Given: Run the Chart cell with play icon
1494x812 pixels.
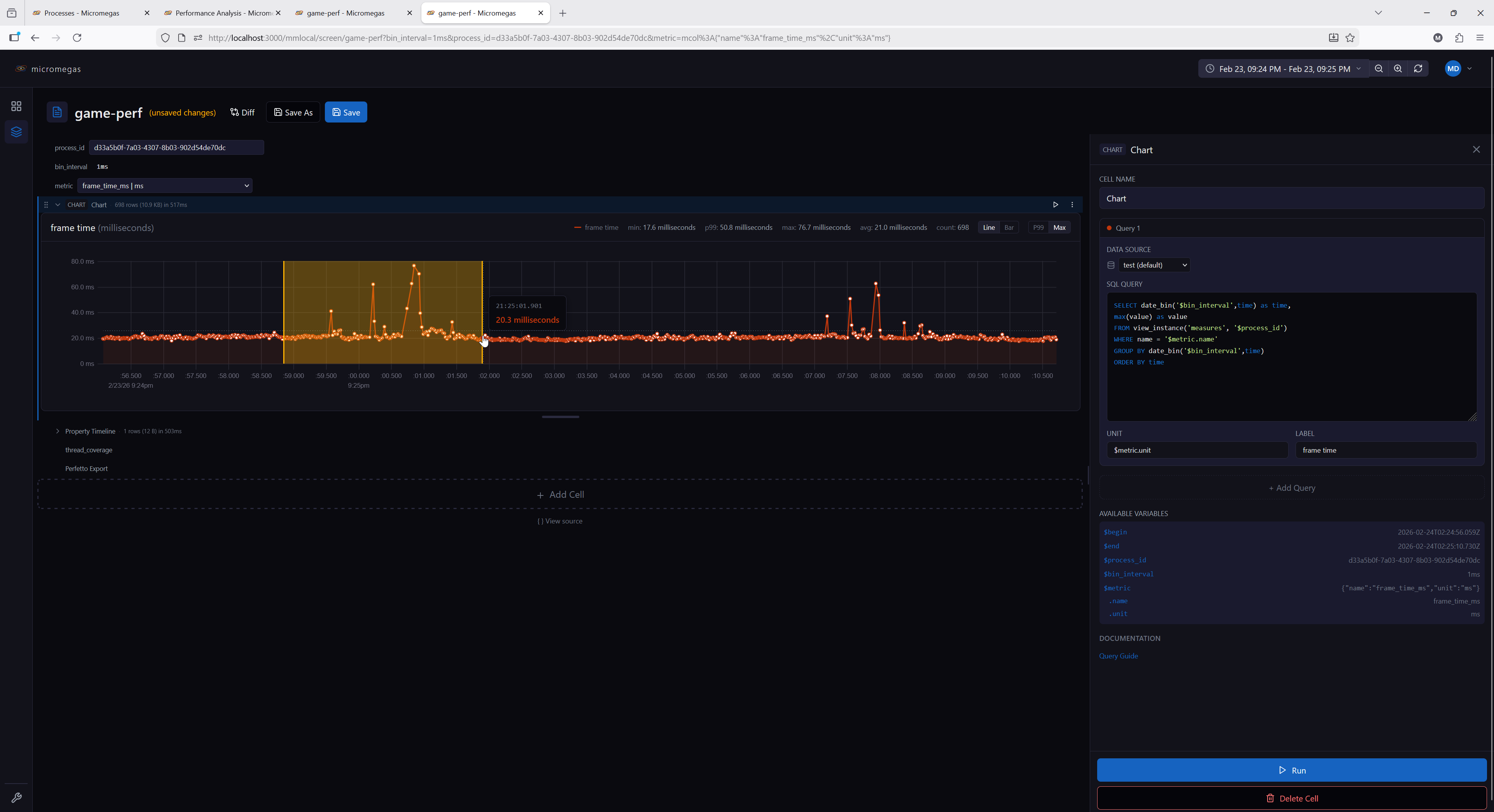Looking at the screenshot, I should [1055, 205].
